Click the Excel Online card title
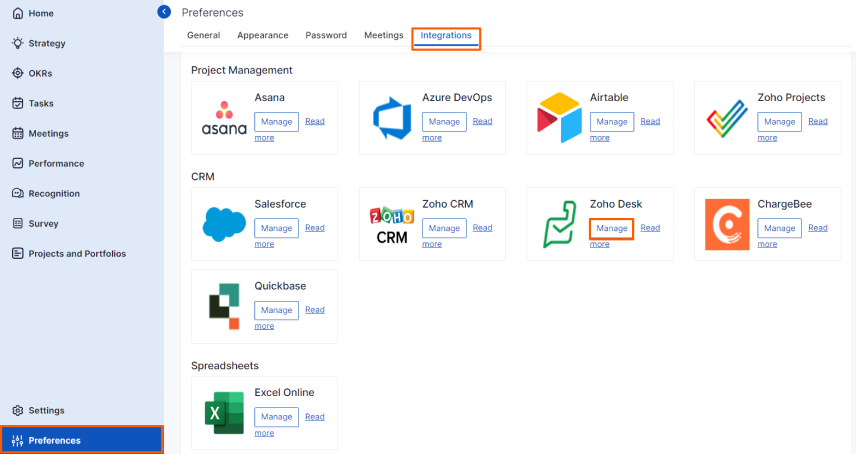Image resolution: width=856 pixels, height=454 pixels. pyautogui.click(x=284, y=392)
